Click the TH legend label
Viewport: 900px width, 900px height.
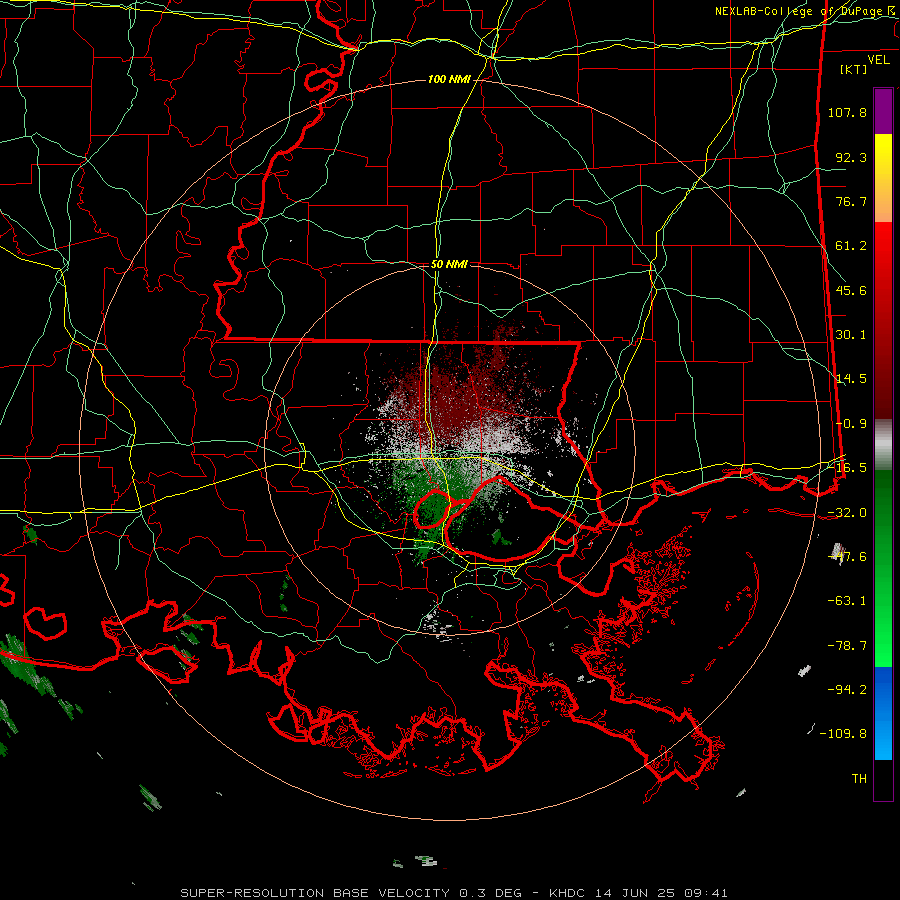tap(859, 779)
